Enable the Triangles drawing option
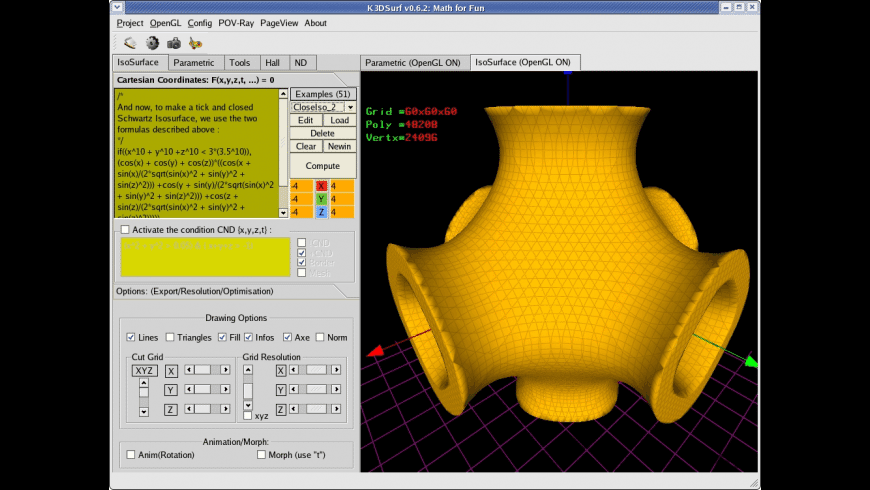Screen dimensions: 870x490 [170, 337]
